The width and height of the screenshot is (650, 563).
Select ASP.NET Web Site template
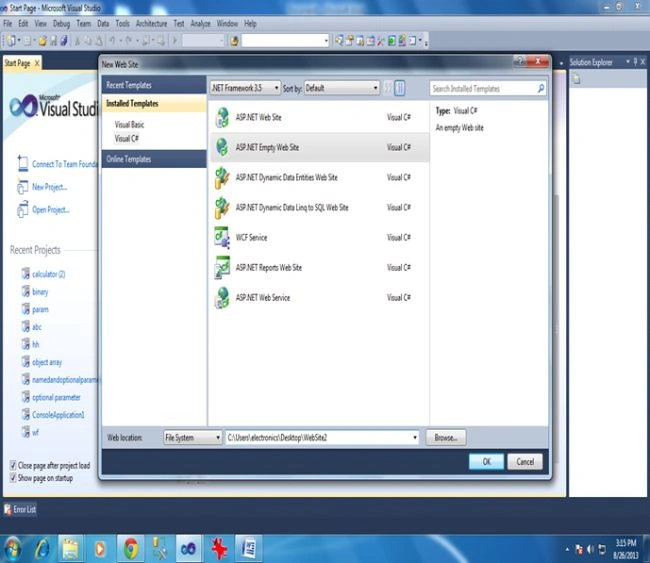[x=319, y=117]
